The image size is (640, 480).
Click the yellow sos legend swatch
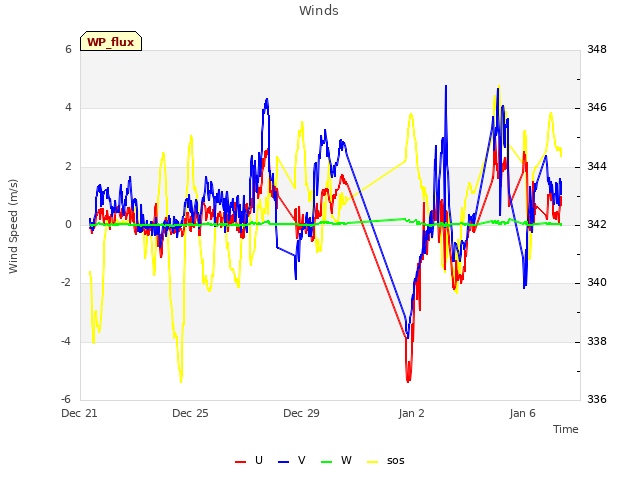point(373,462)
